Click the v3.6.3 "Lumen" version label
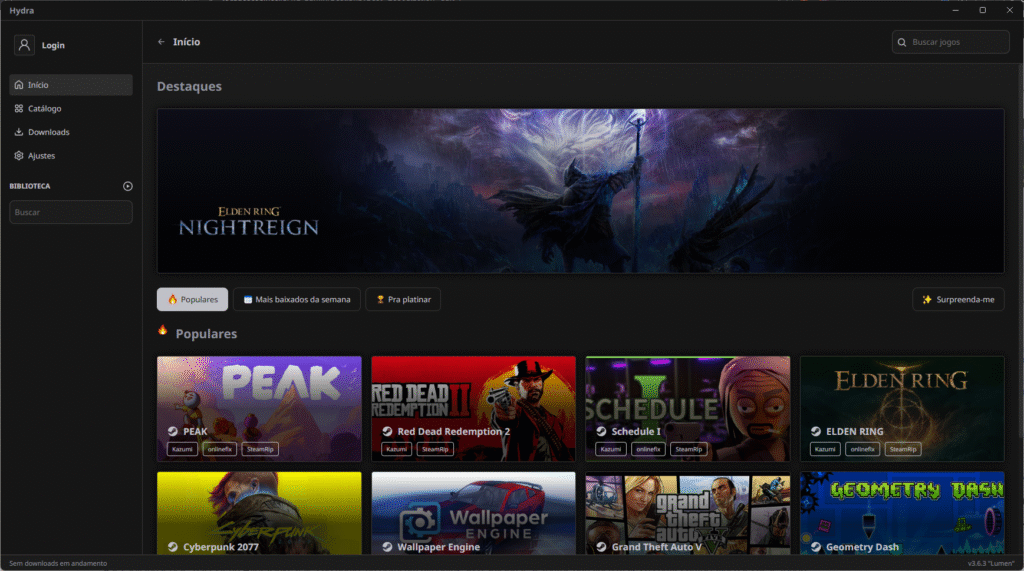This screenshot has height=571, width=1024. point(991,563)
